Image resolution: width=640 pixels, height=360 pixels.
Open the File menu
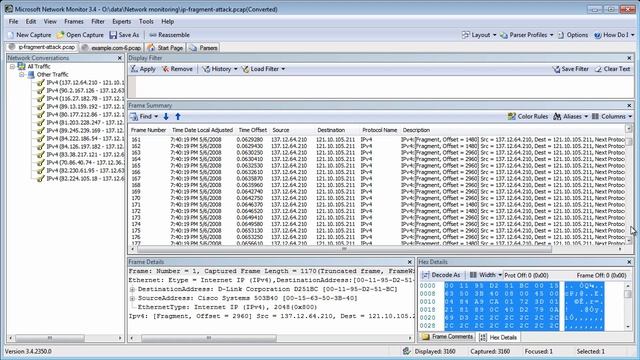(x=13, y=22)
